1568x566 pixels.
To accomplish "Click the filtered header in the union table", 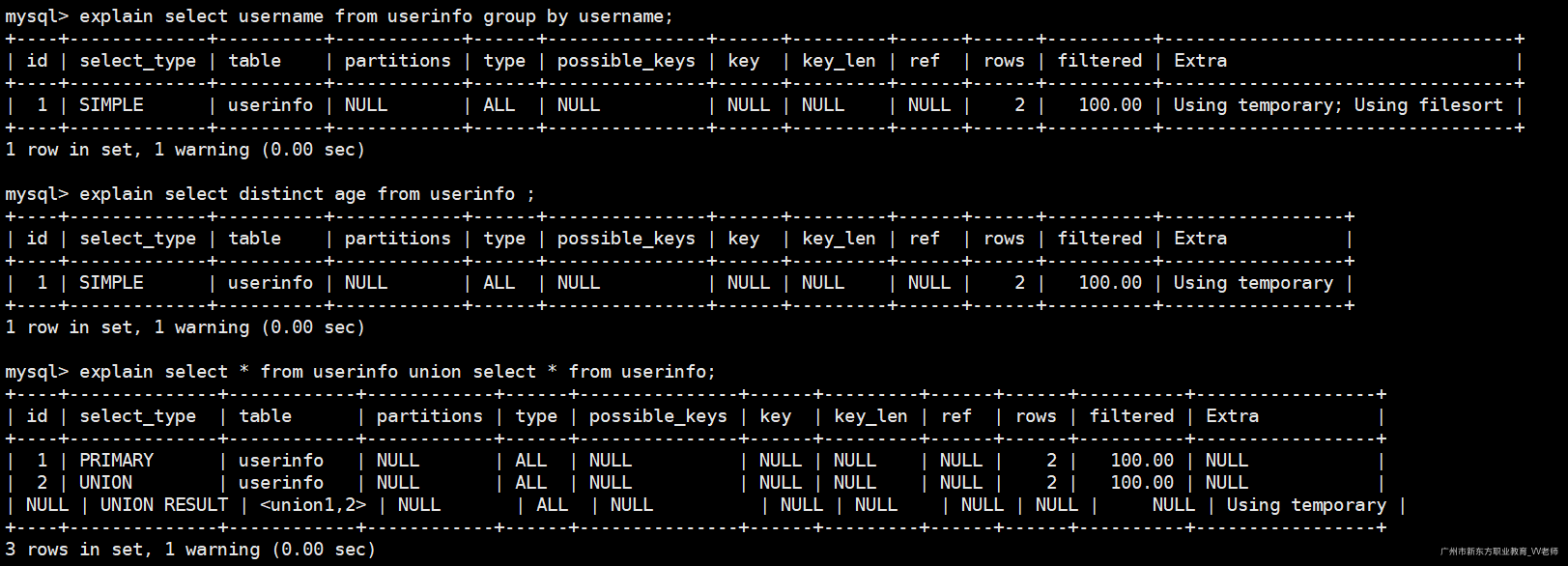I will point(1131,416).
